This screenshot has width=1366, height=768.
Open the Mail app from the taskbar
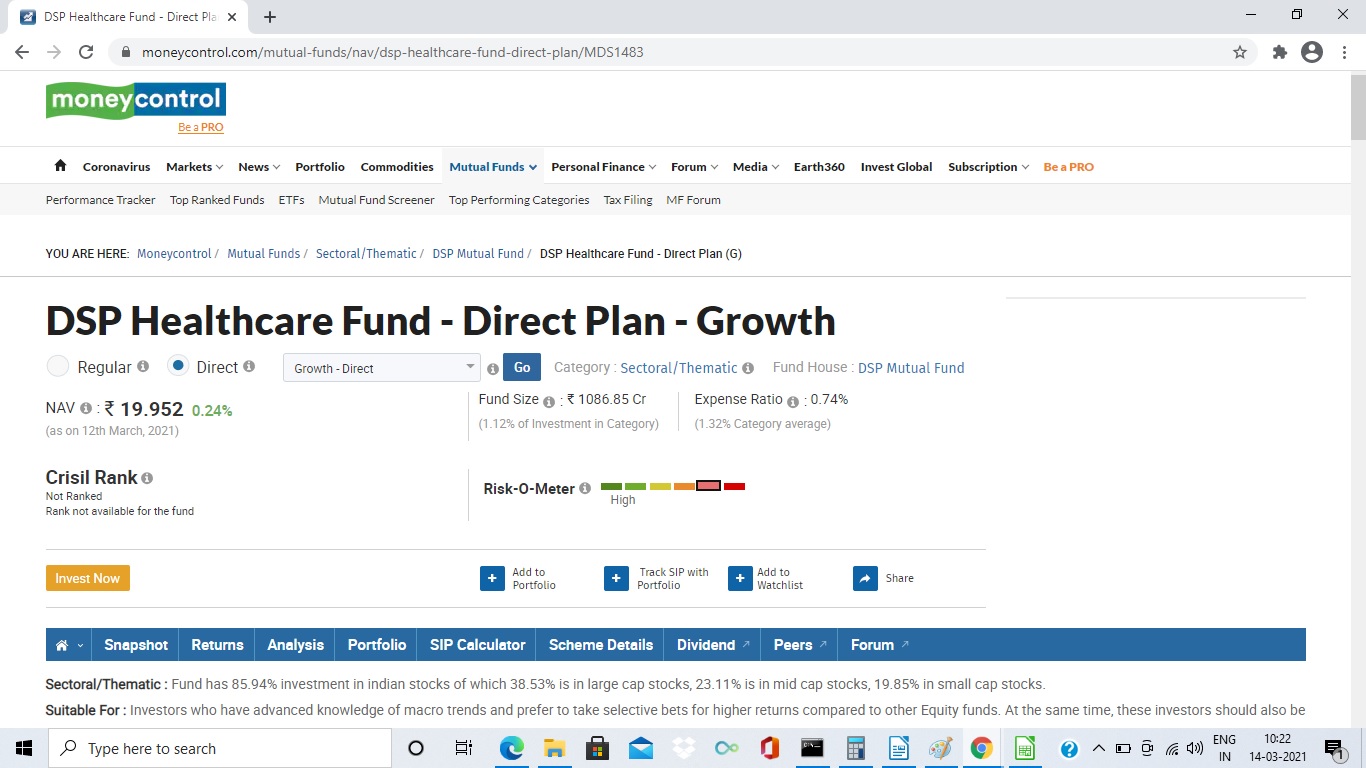641,748
